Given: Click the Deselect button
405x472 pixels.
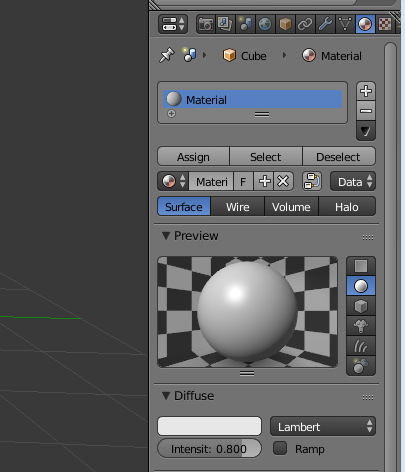Looking at the screenshot, I should [338, 157].
